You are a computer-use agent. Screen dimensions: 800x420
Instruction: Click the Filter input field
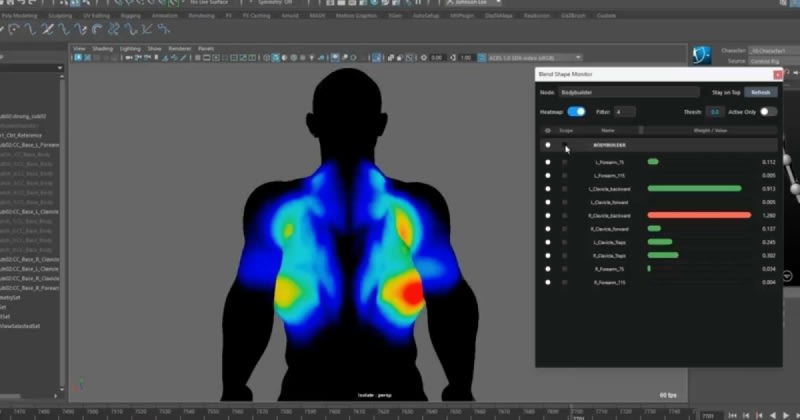click(x=625, y=111)
